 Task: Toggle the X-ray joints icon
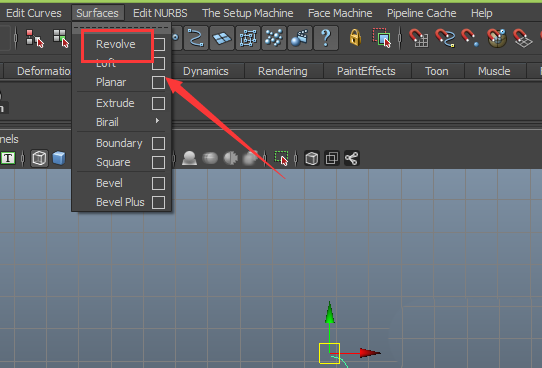(352, 159)
